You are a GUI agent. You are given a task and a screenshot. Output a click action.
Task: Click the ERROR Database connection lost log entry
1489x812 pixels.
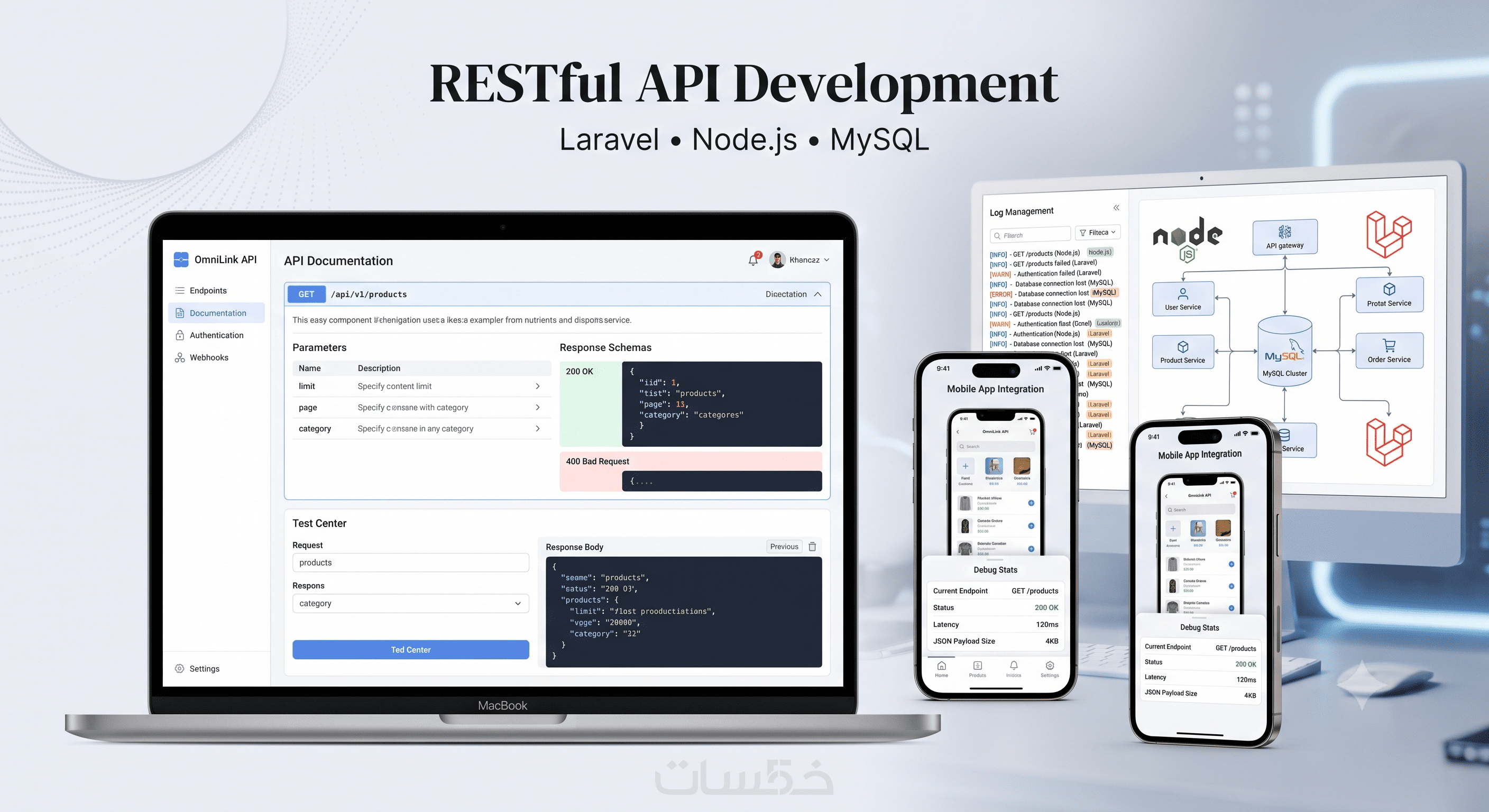click(x=1054, y=293)
